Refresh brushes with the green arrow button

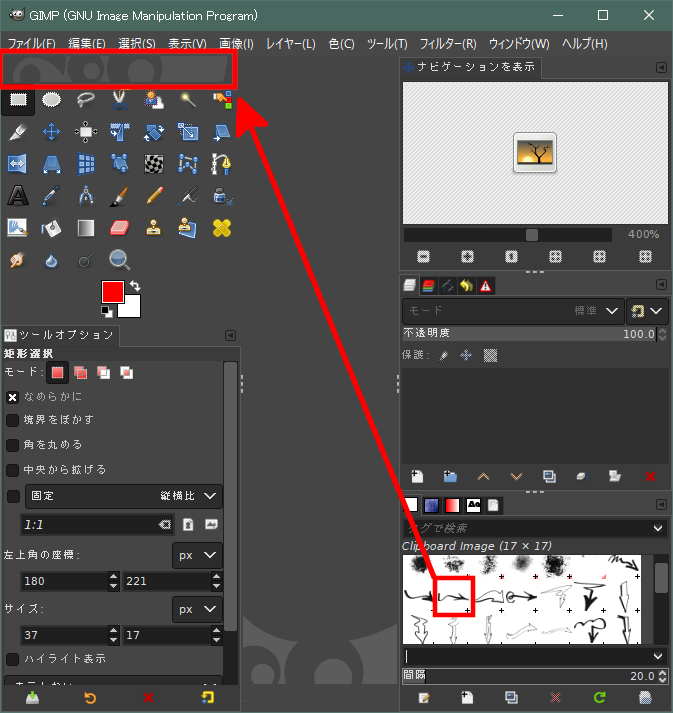tap(600, 697)
